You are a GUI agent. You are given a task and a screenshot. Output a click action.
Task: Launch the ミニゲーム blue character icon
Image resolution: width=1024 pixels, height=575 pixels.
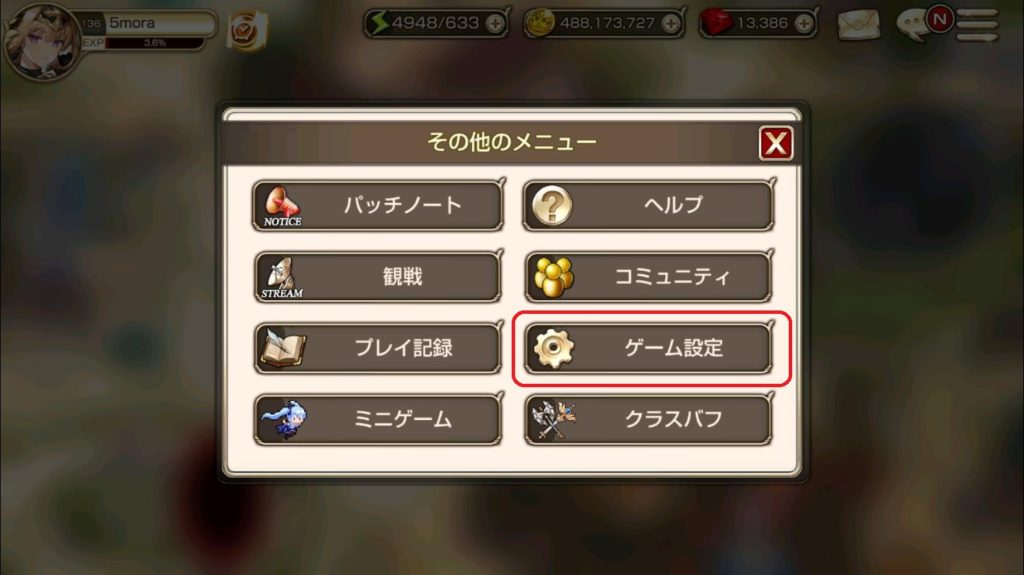[x=283, y=420]
